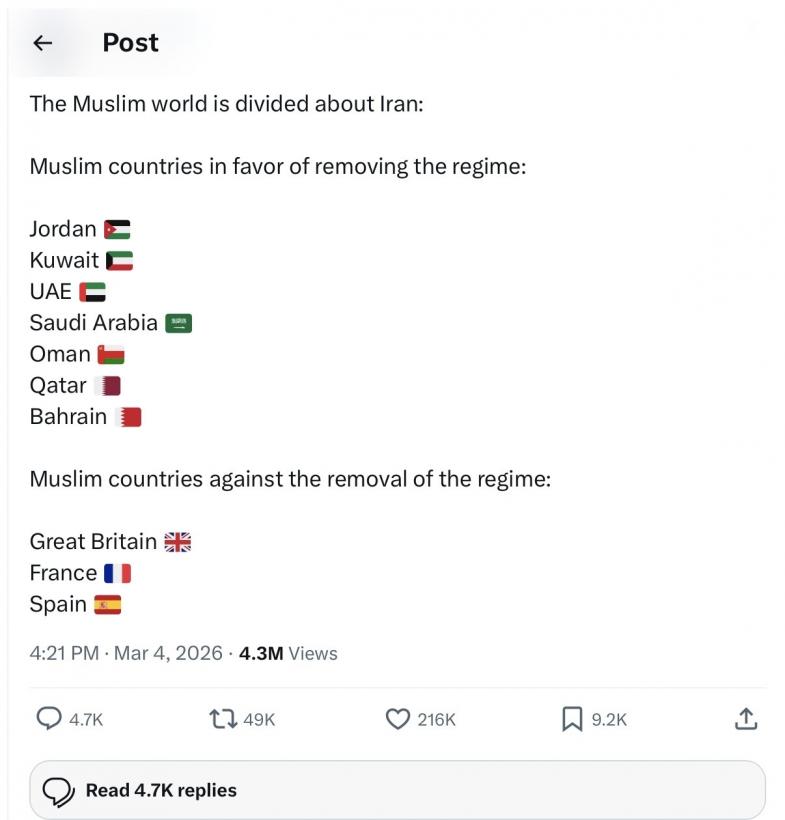Click the Spain flag emoji
The width and height of the screenshot is (785, 820).
click(x=108, y=604)
